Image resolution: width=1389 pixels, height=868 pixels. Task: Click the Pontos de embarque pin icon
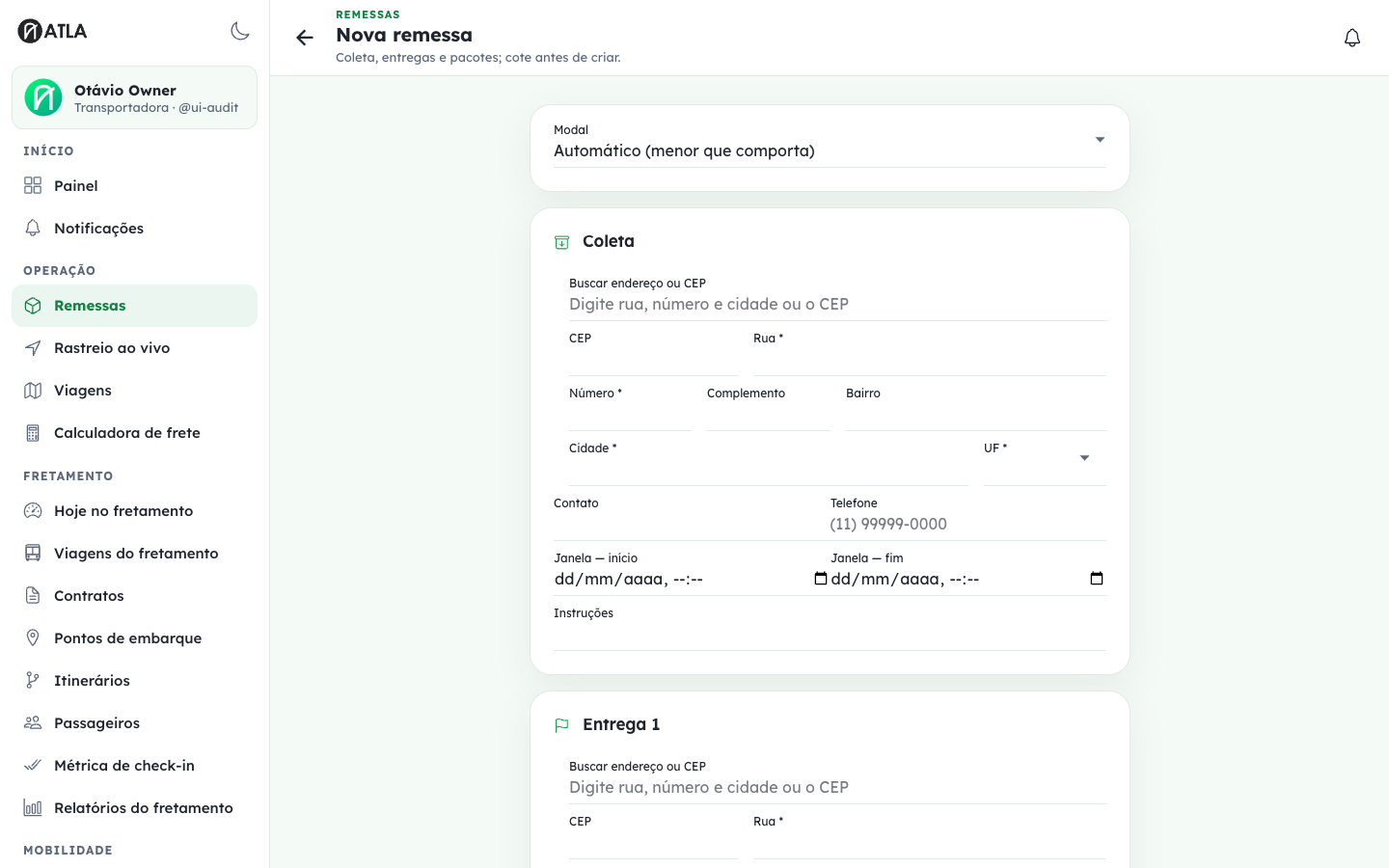33,638
